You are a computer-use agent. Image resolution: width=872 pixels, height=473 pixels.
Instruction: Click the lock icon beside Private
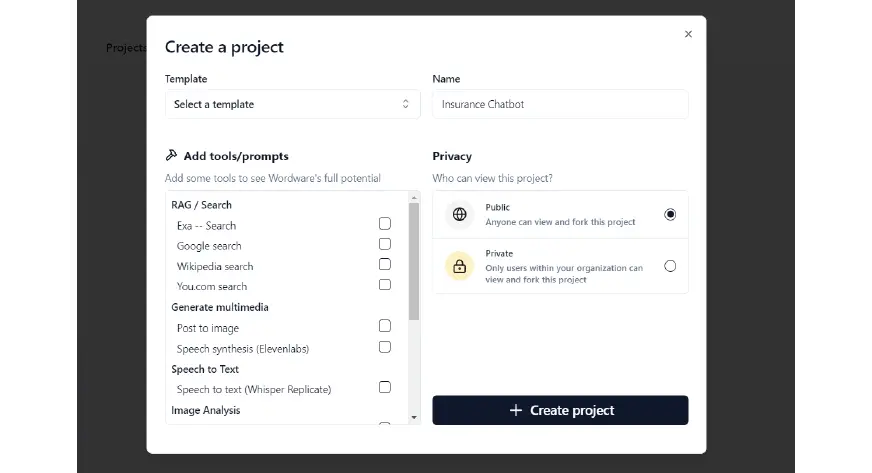pos(459,267)
